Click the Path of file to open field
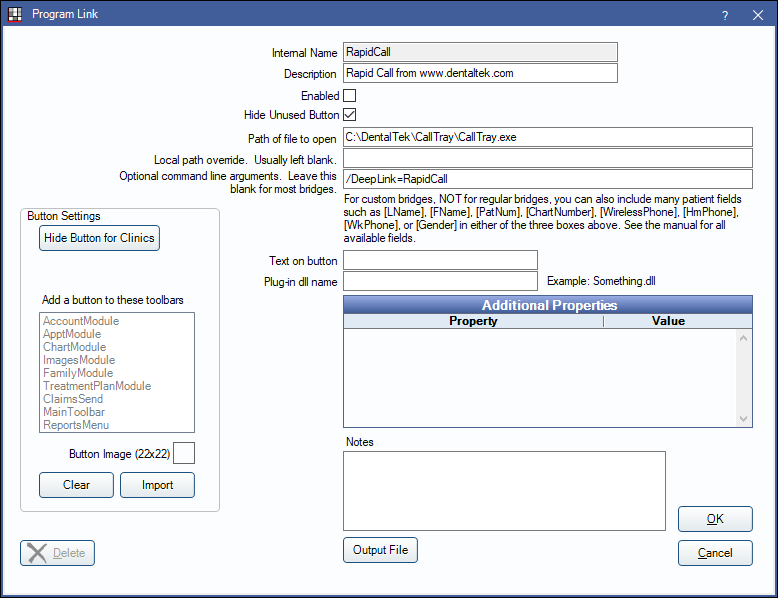 [x=547, y=137]
